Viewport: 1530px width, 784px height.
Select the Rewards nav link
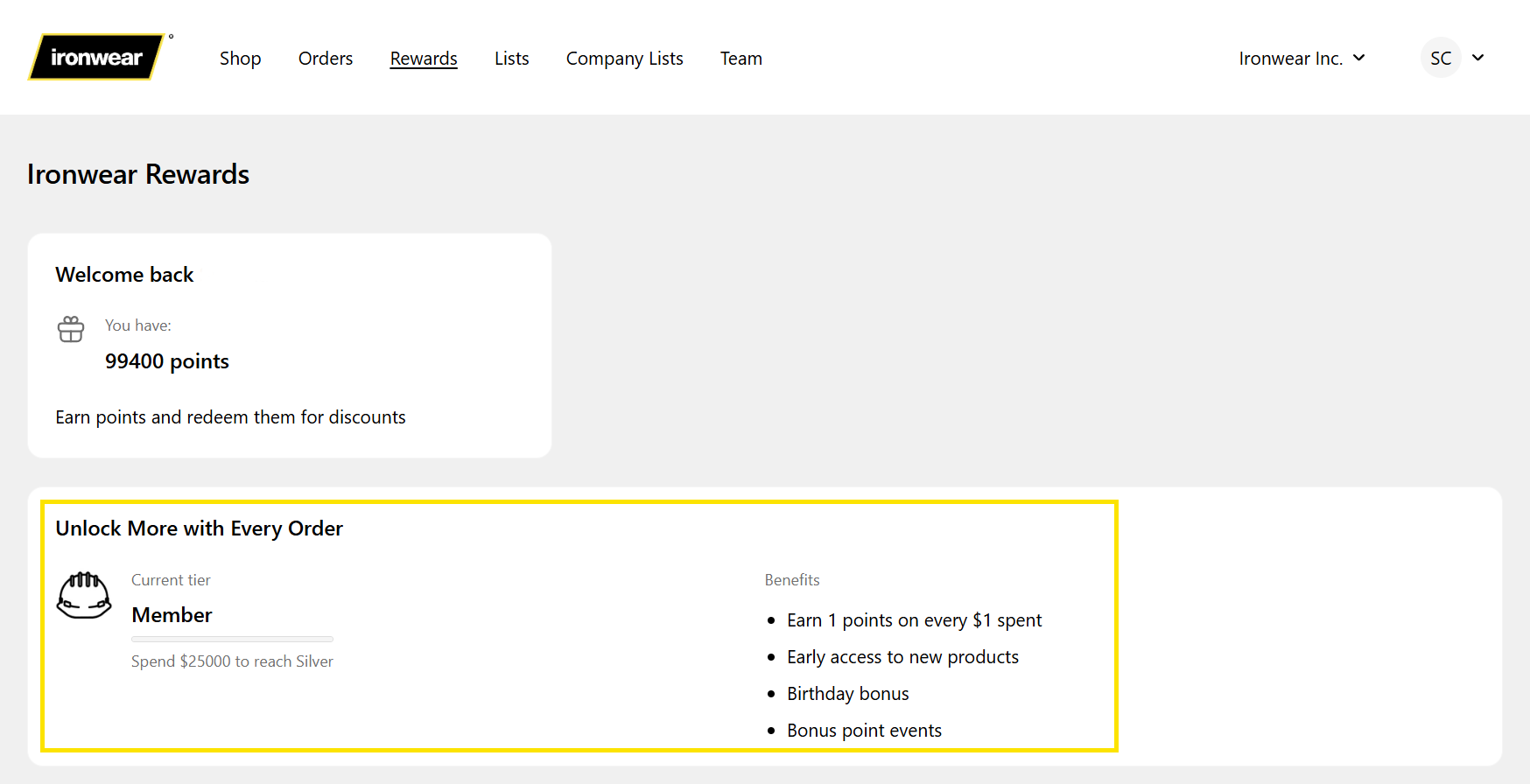coord(424,59)
